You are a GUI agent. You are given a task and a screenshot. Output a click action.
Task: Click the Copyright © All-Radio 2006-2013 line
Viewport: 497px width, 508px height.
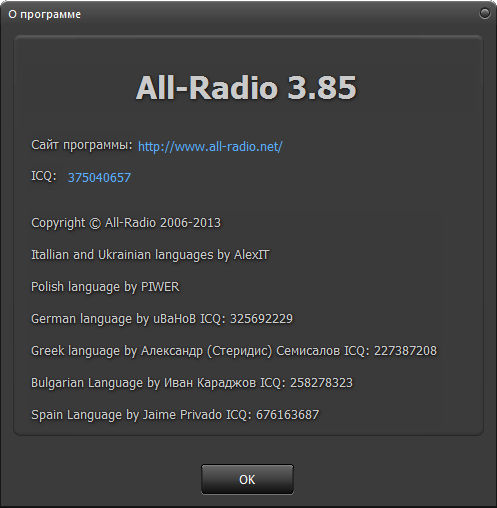[x=126, y=223]
